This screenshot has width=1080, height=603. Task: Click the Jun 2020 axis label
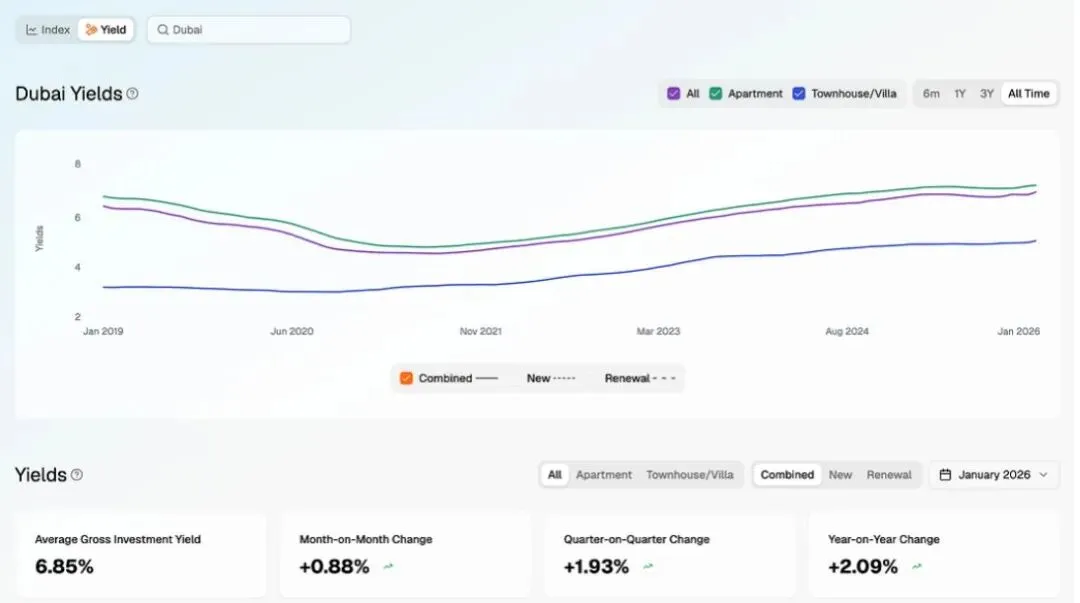(x=291, y=331)
